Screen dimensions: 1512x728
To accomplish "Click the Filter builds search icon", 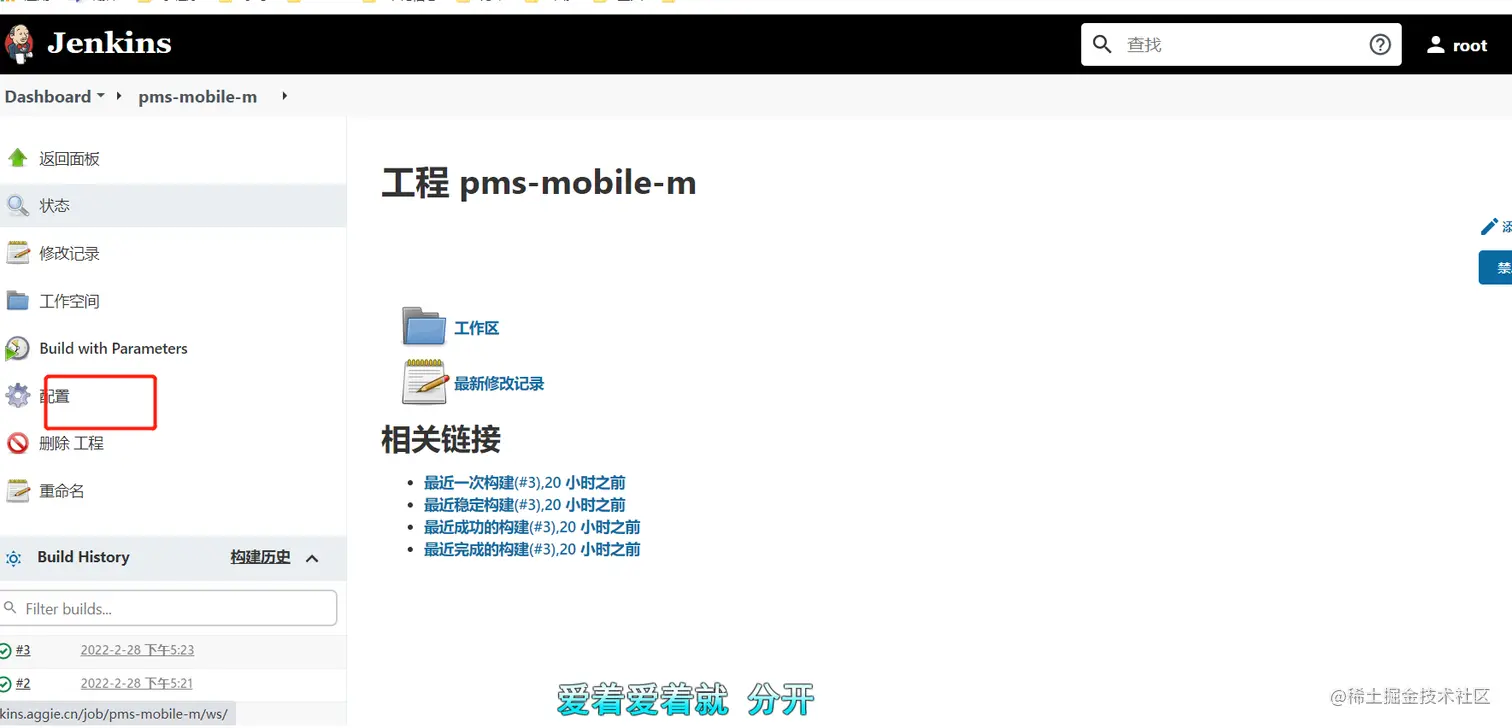I will (10, 608).
